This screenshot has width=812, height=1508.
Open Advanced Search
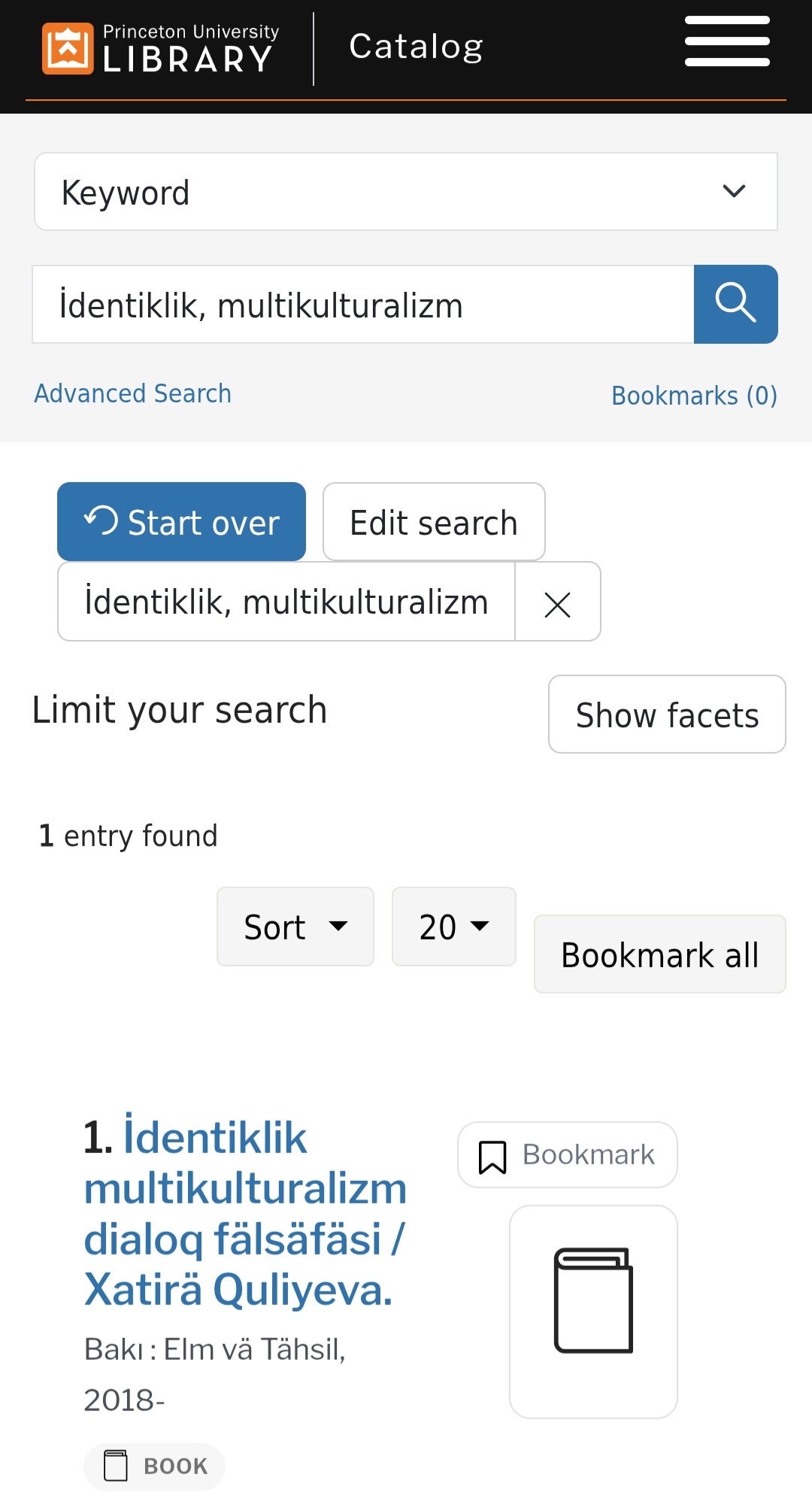coord(133,393)
